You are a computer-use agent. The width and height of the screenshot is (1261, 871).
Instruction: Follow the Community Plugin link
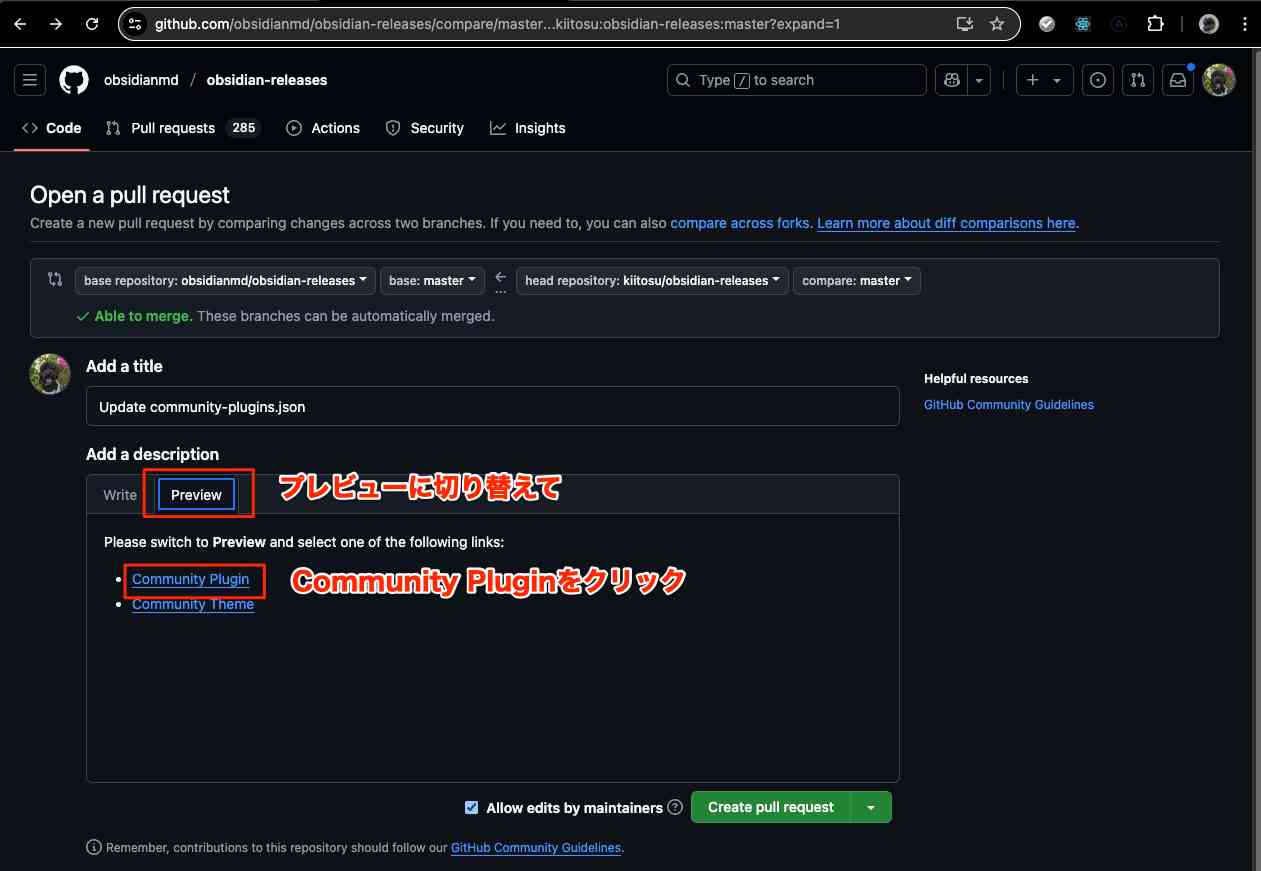coord(190,579)
